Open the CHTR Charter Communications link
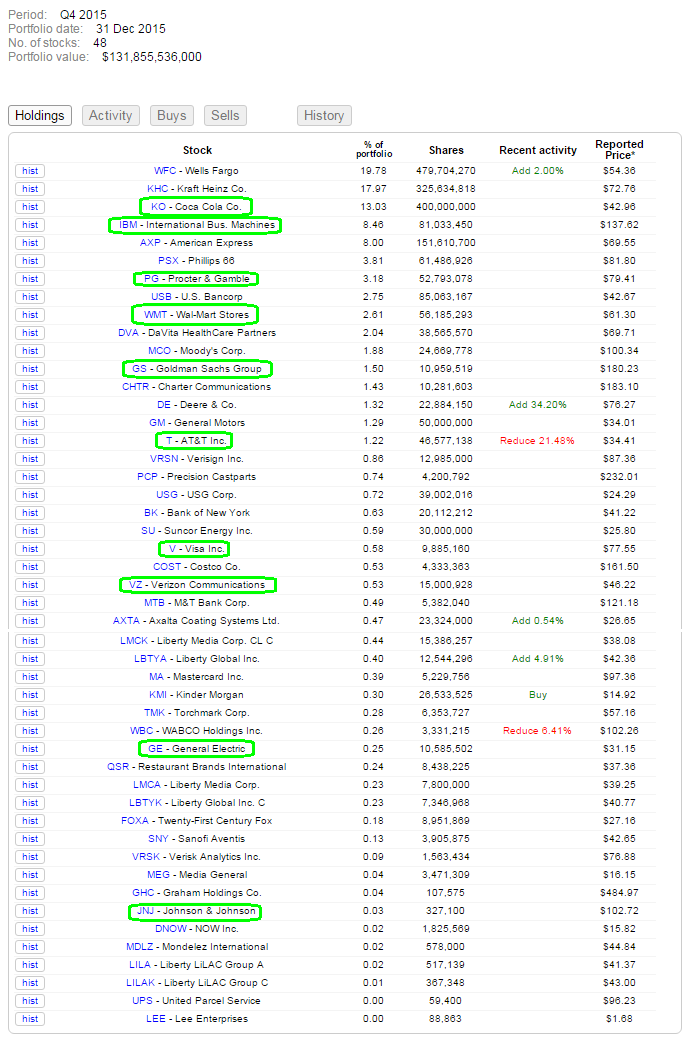This screenshot has width=691, height=1042. coord(136,386)
